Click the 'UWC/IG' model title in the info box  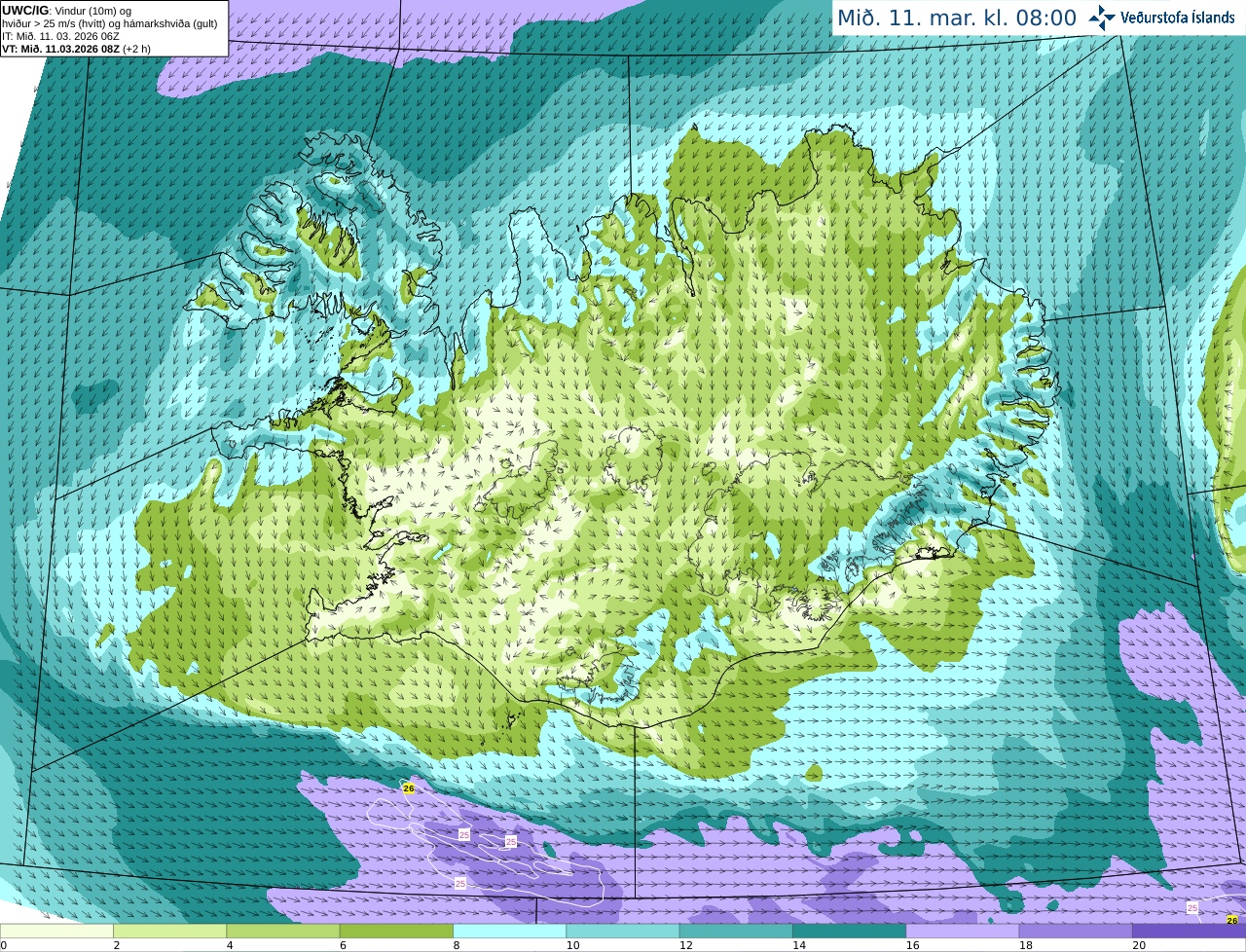point(24,11)
